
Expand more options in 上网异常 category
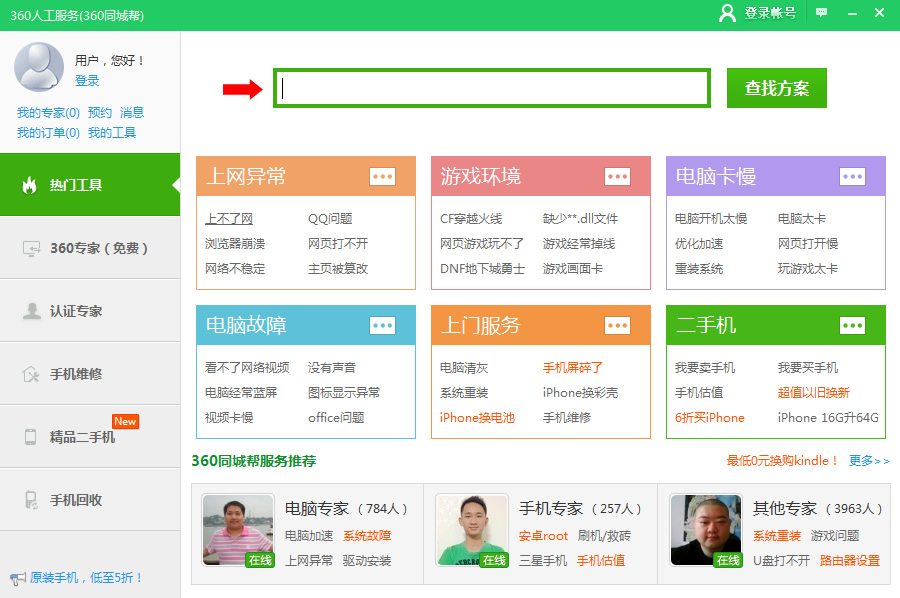pyautogui.click(x=382, y=177)
